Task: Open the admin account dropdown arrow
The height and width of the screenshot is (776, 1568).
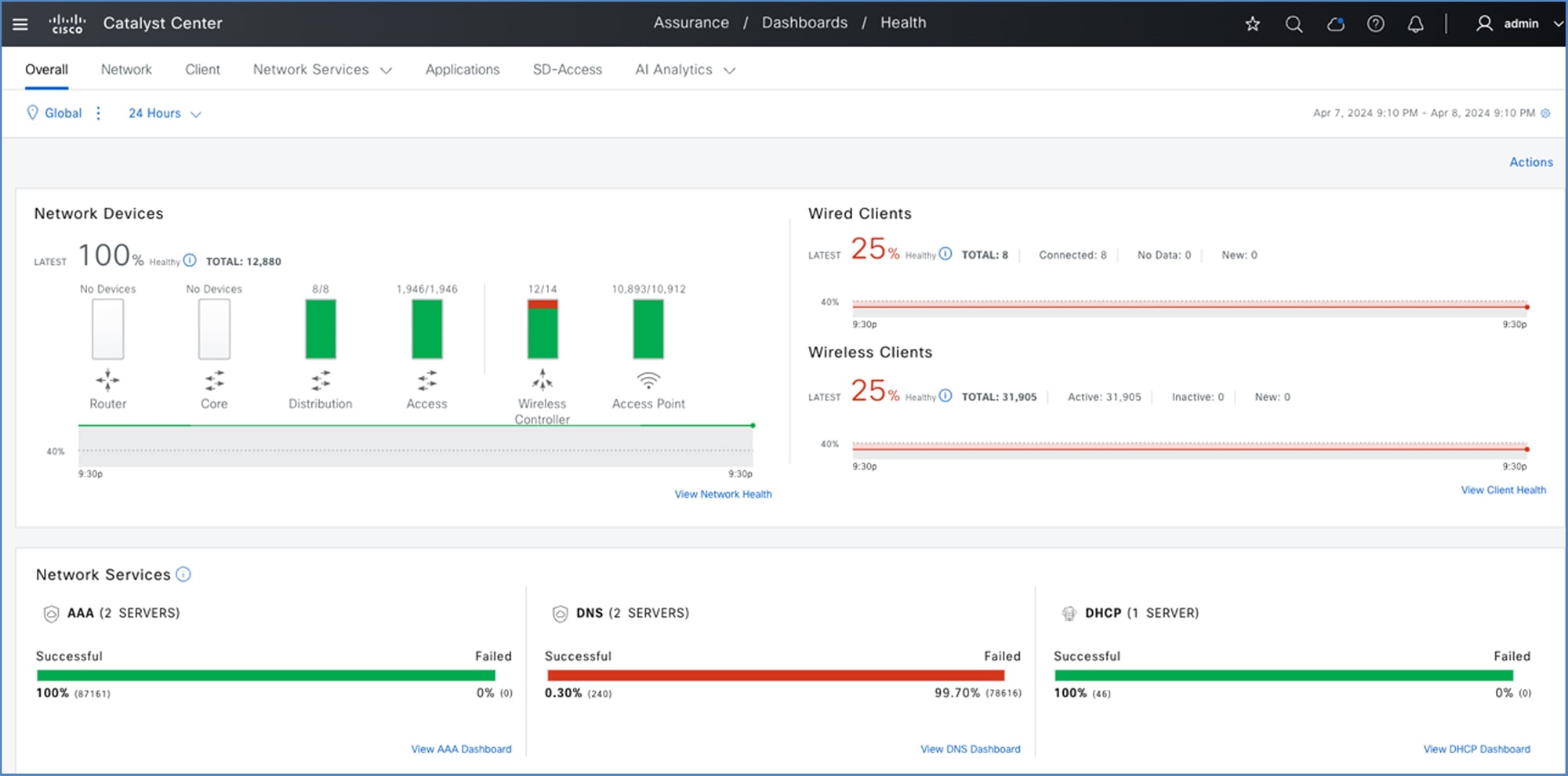Action: coord(1559,24)
